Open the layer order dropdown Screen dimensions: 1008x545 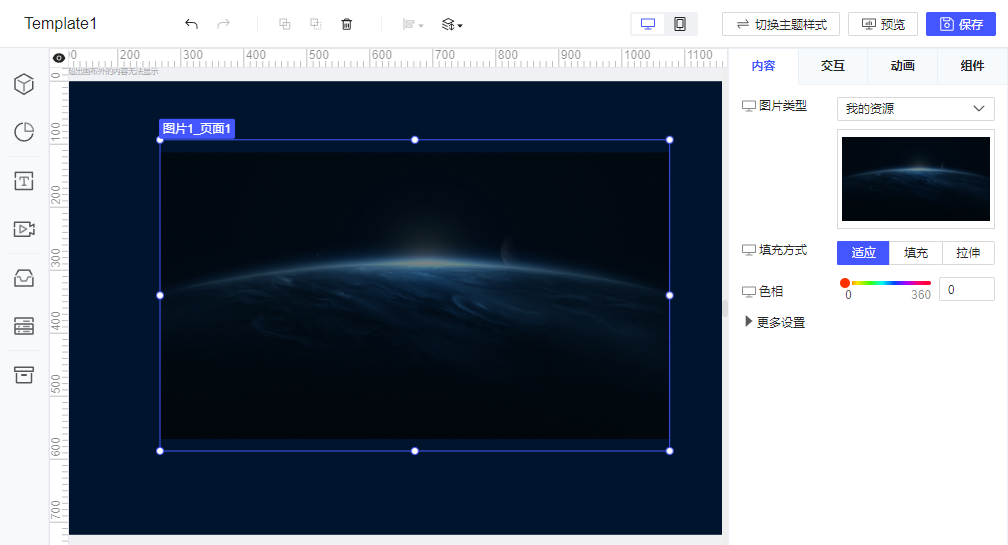(452, 24)
